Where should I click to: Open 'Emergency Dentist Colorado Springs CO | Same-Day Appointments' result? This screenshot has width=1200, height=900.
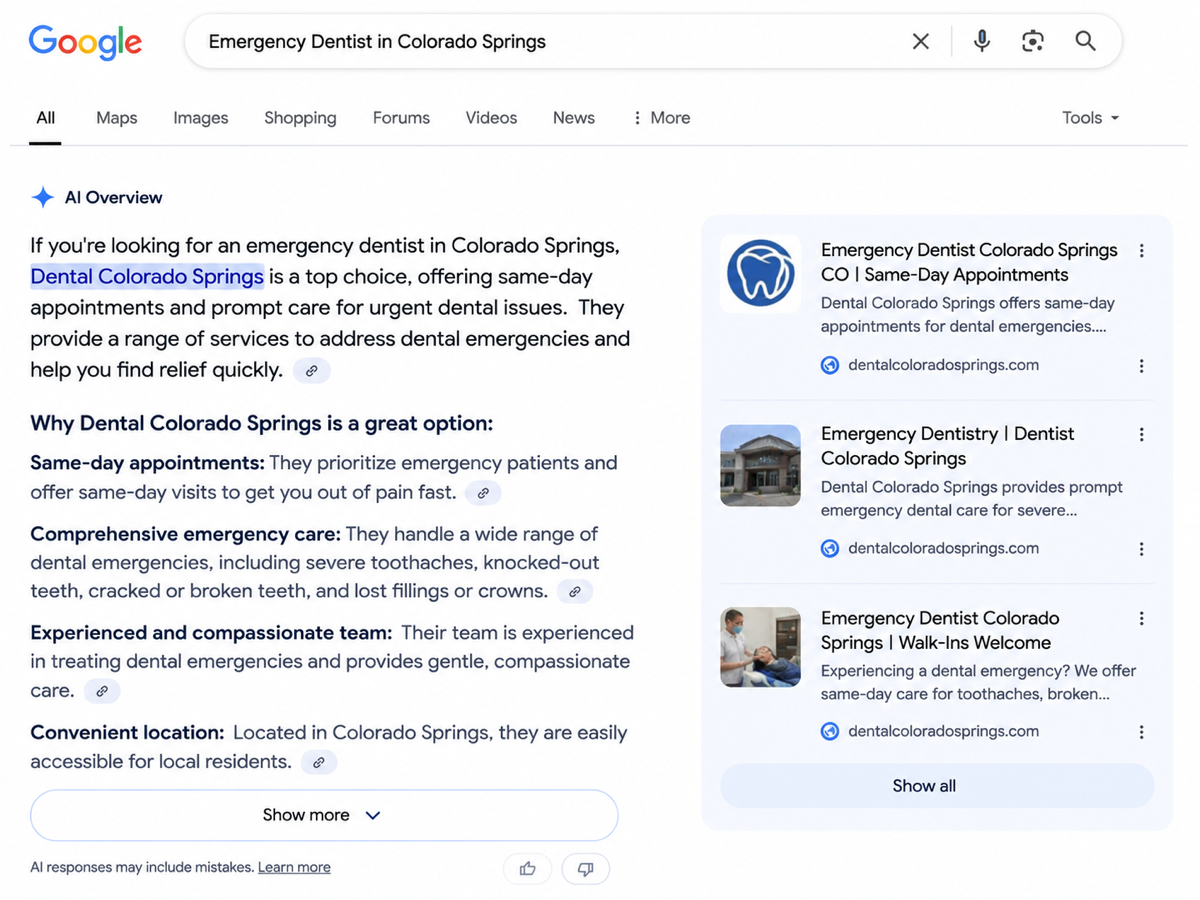(969, 262)
